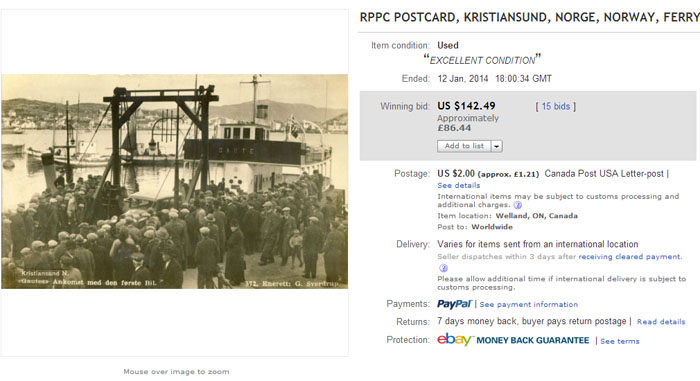Open the help icon under seller dispatch note
The height and width of the screenshot is (381, 700).
coord(443,268)
